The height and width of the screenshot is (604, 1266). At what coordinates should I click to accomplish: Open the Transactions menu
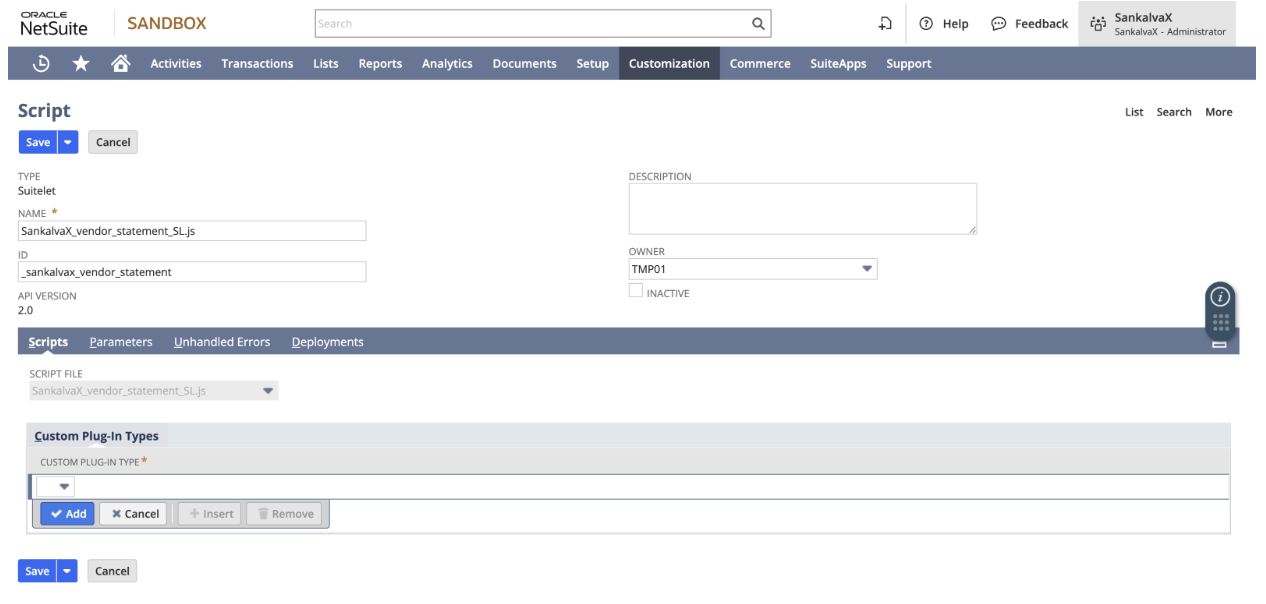(x=257, y=64)
